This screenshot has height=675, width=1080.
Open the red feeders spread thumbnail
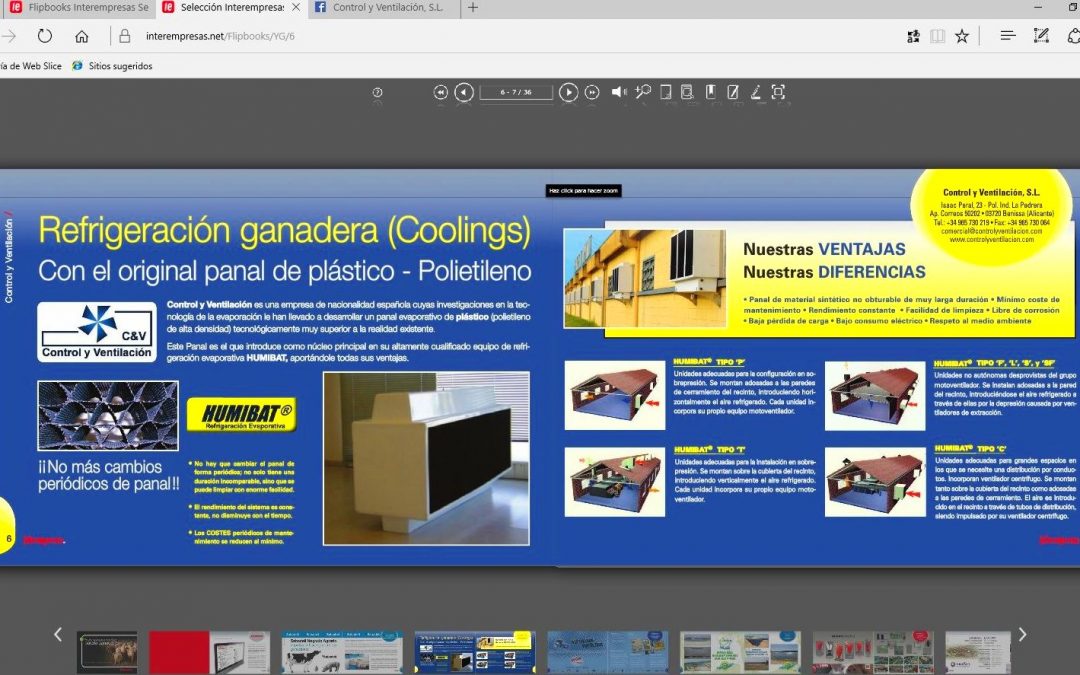873,652
